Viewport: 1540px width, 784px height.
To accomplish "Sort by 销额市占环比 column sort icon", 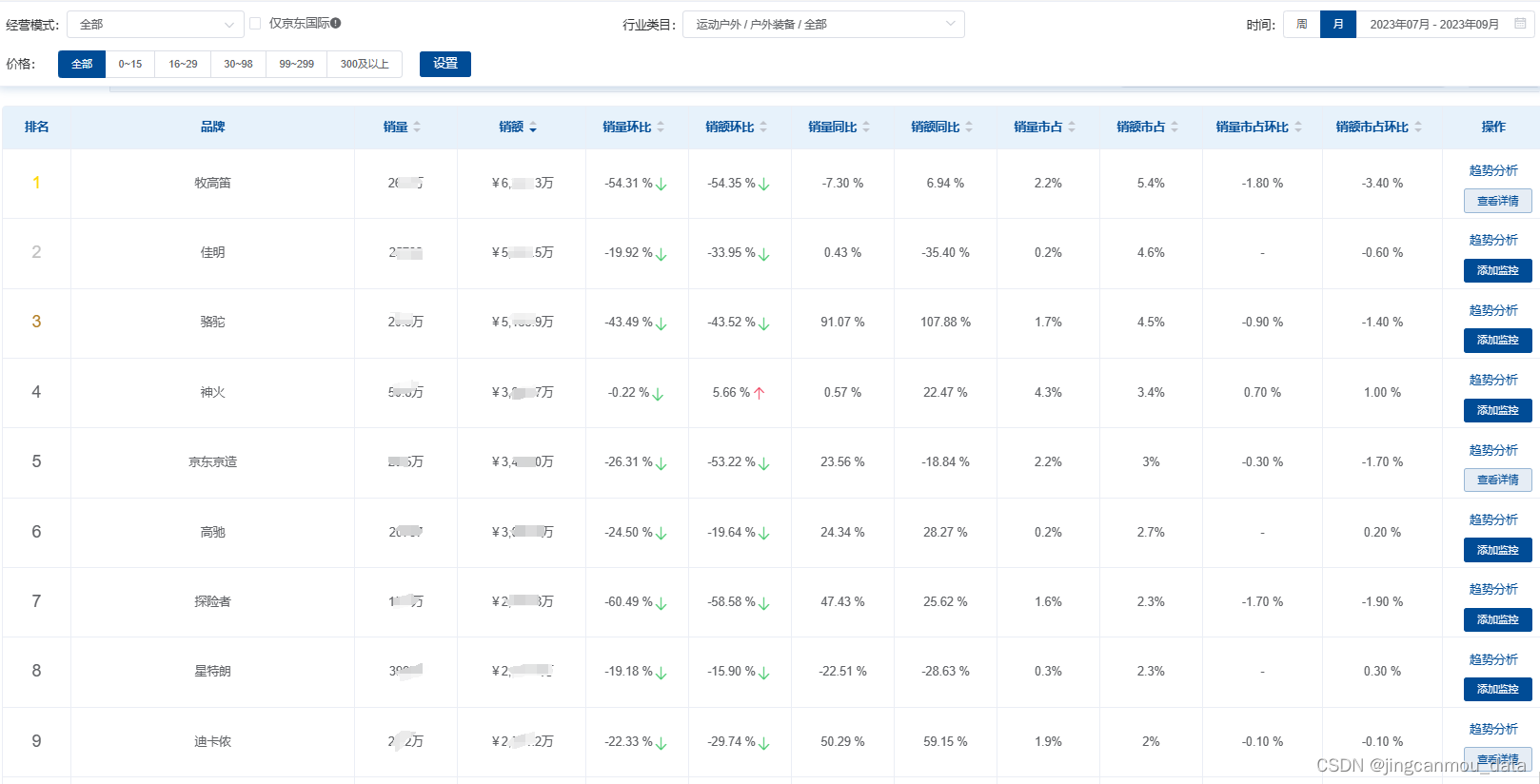I will (1418, 127).
